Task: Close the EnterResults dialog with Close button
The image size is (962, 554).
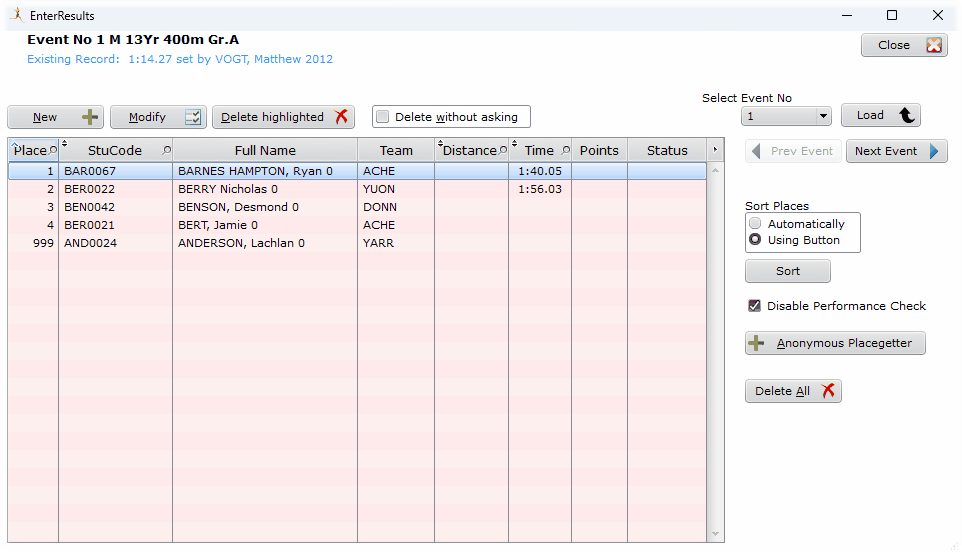Action: click(x=904, y=45)
